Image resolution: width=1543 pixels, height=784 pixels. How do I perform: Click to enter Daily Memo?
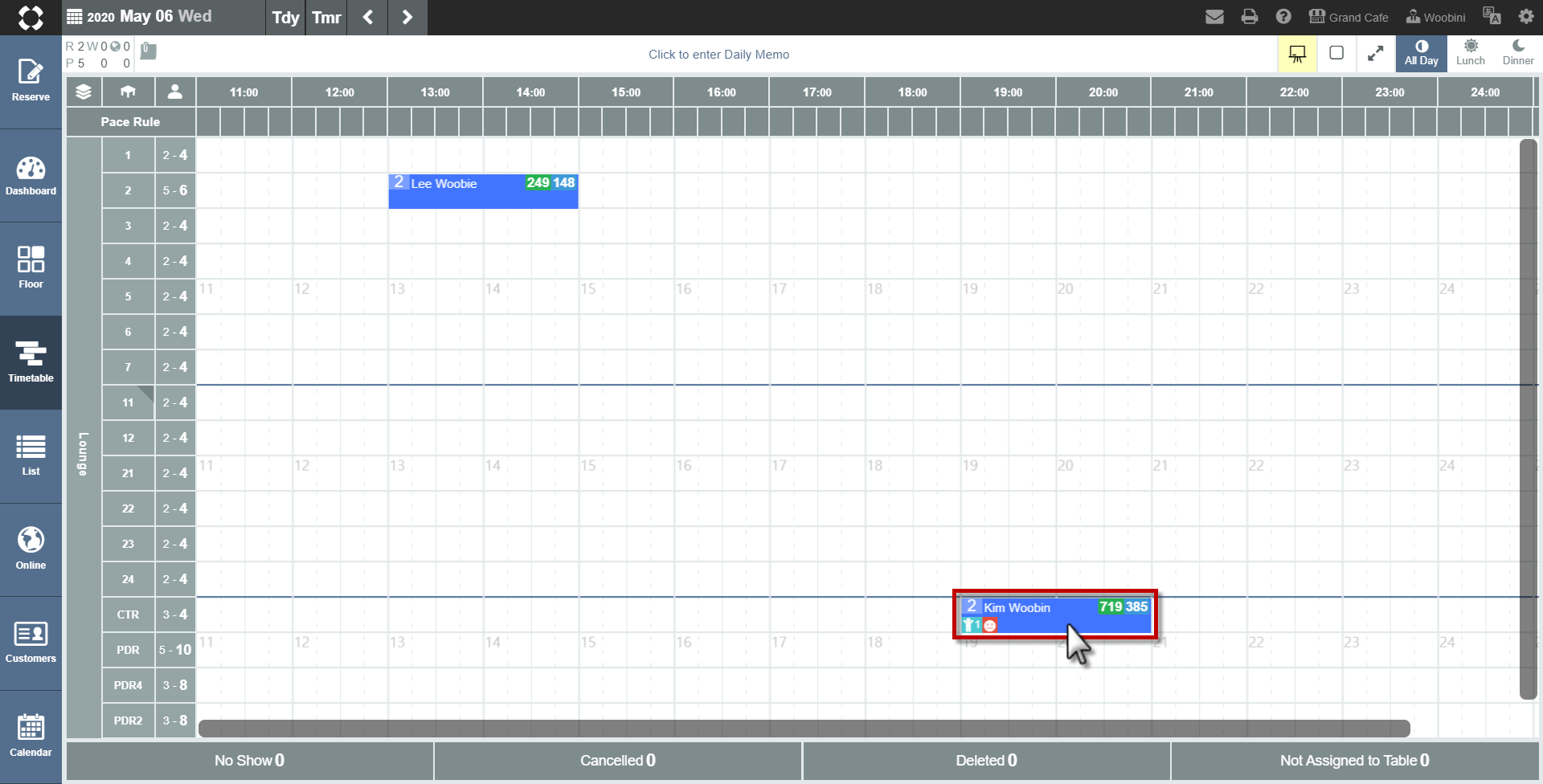tap(718, 55)
